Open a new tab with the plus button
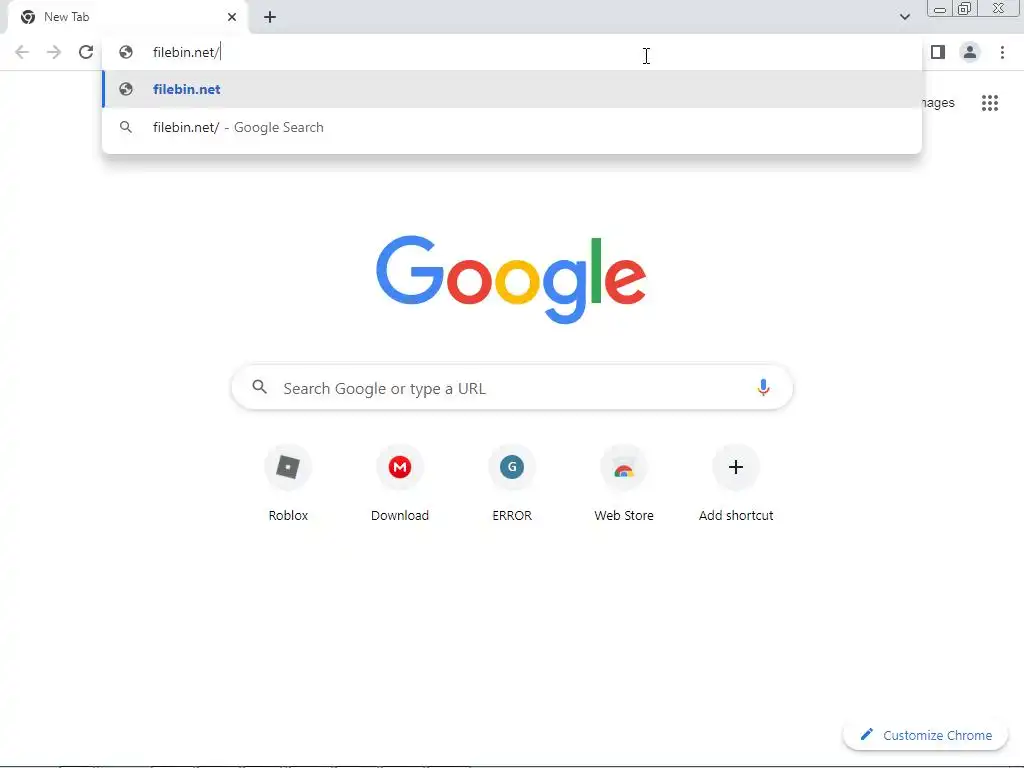The width and height of the screenshot is (1024, 768). tap(270, 17)
